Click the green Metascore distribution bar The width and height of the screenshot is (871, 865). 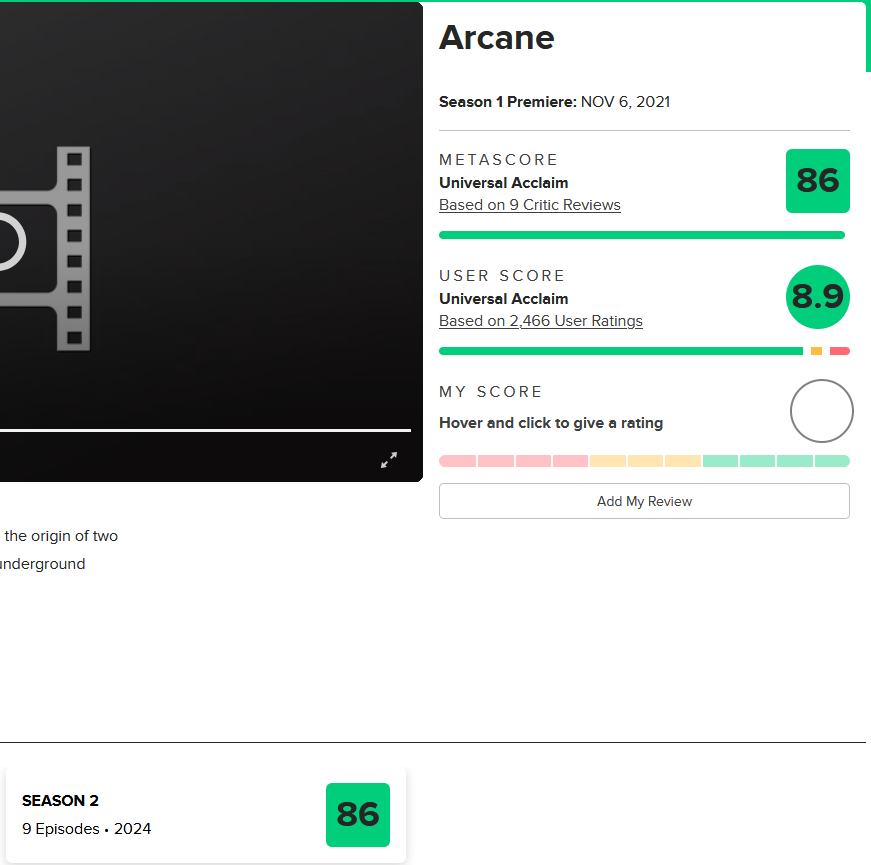pos(642,235)
